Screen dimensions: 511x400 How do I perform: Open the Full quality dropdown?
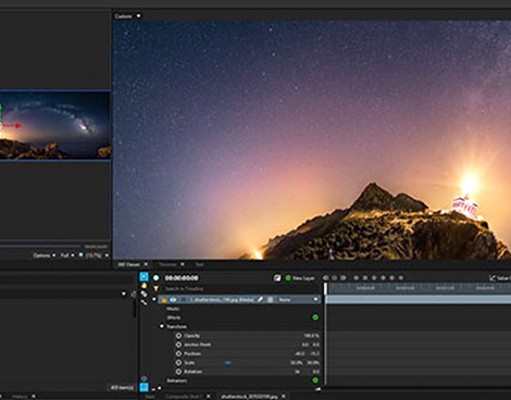[67, 255]
